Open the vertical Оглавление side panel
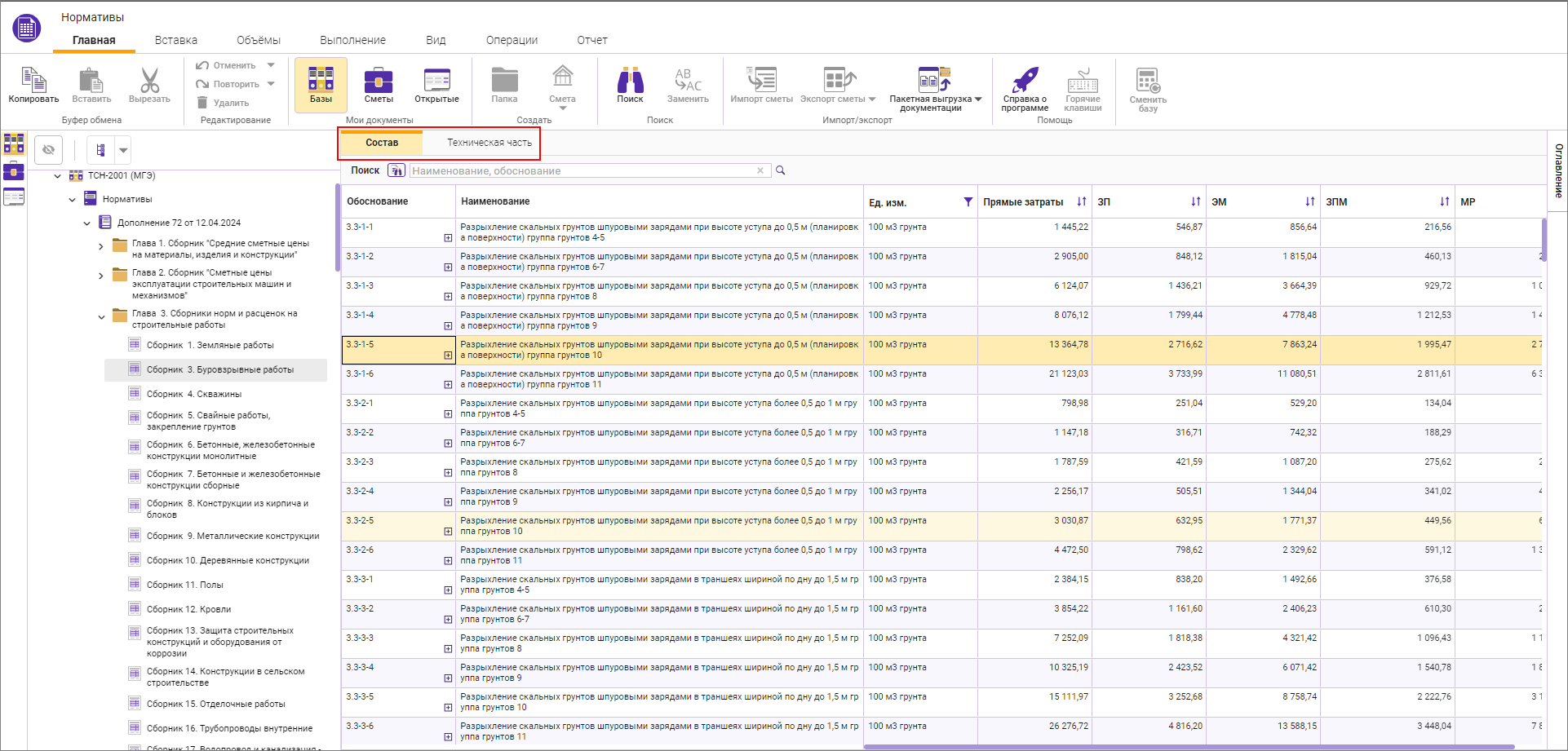This screenshot has height=751, width=1568. point(1558,171)
